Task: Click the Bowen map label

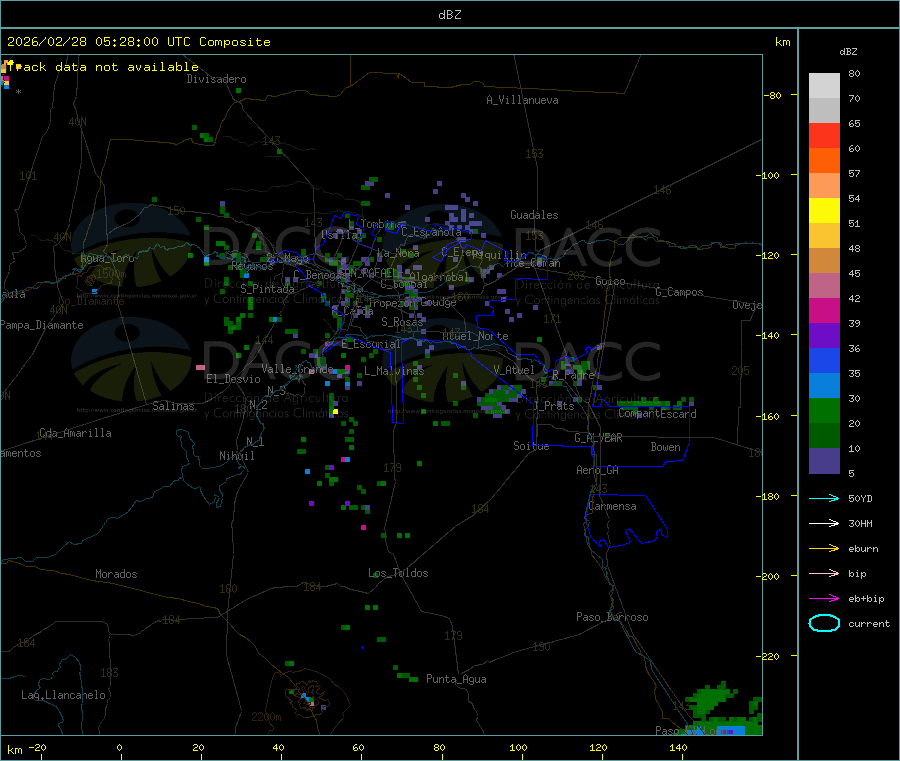Action: point(666,447)
